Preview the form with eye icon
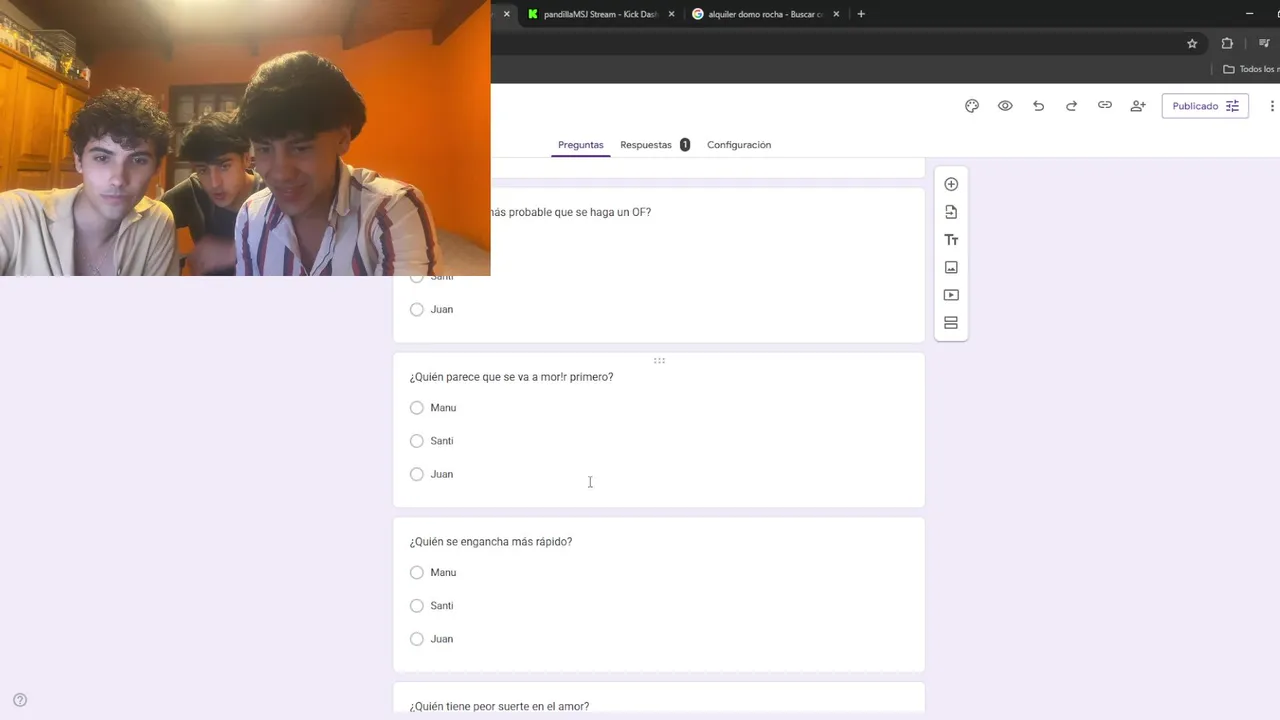The image size is (1280, 720). (1005, 106)
